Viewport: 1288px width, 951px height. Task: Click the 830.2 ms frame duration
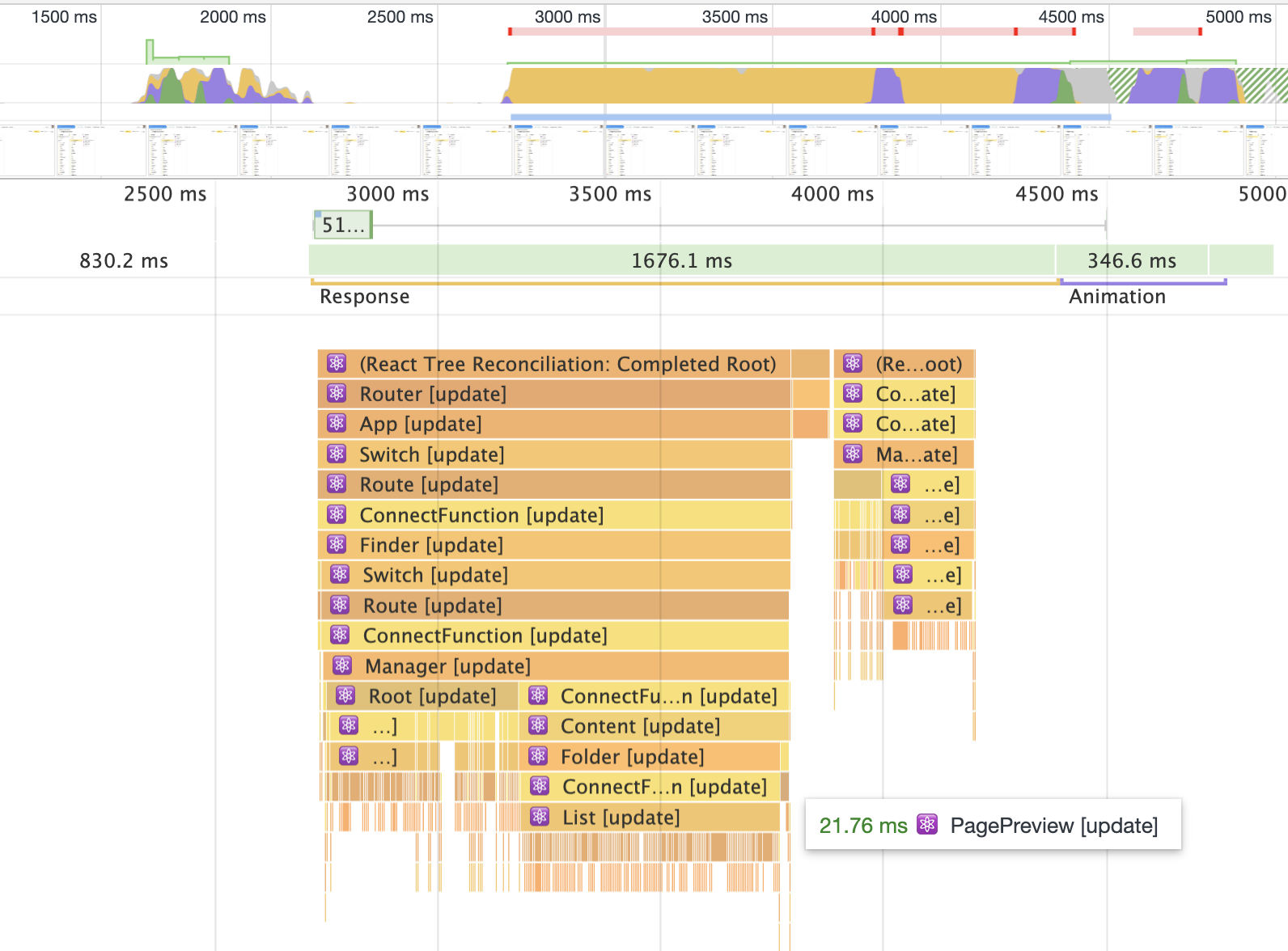[124, 260]
